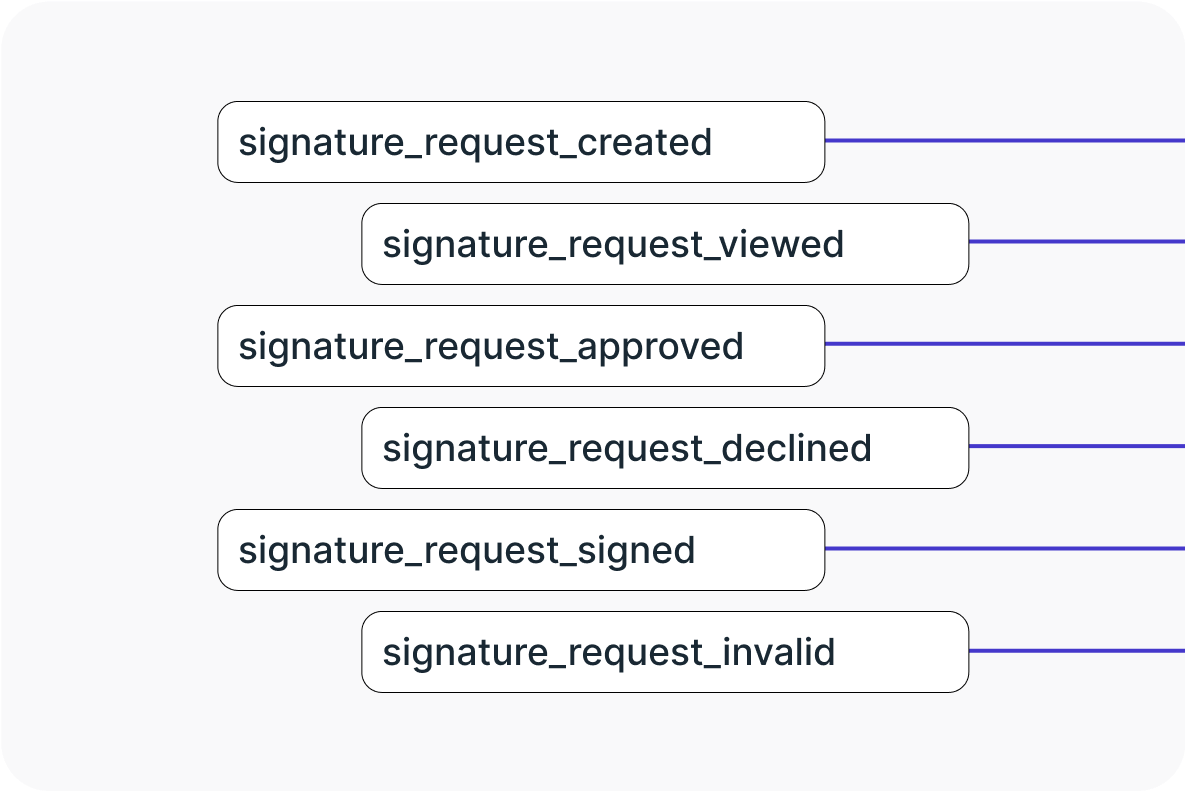Click the word "signed" in its event label
Viewport: 1185px width, 791px height.
(x=638, y=550)
